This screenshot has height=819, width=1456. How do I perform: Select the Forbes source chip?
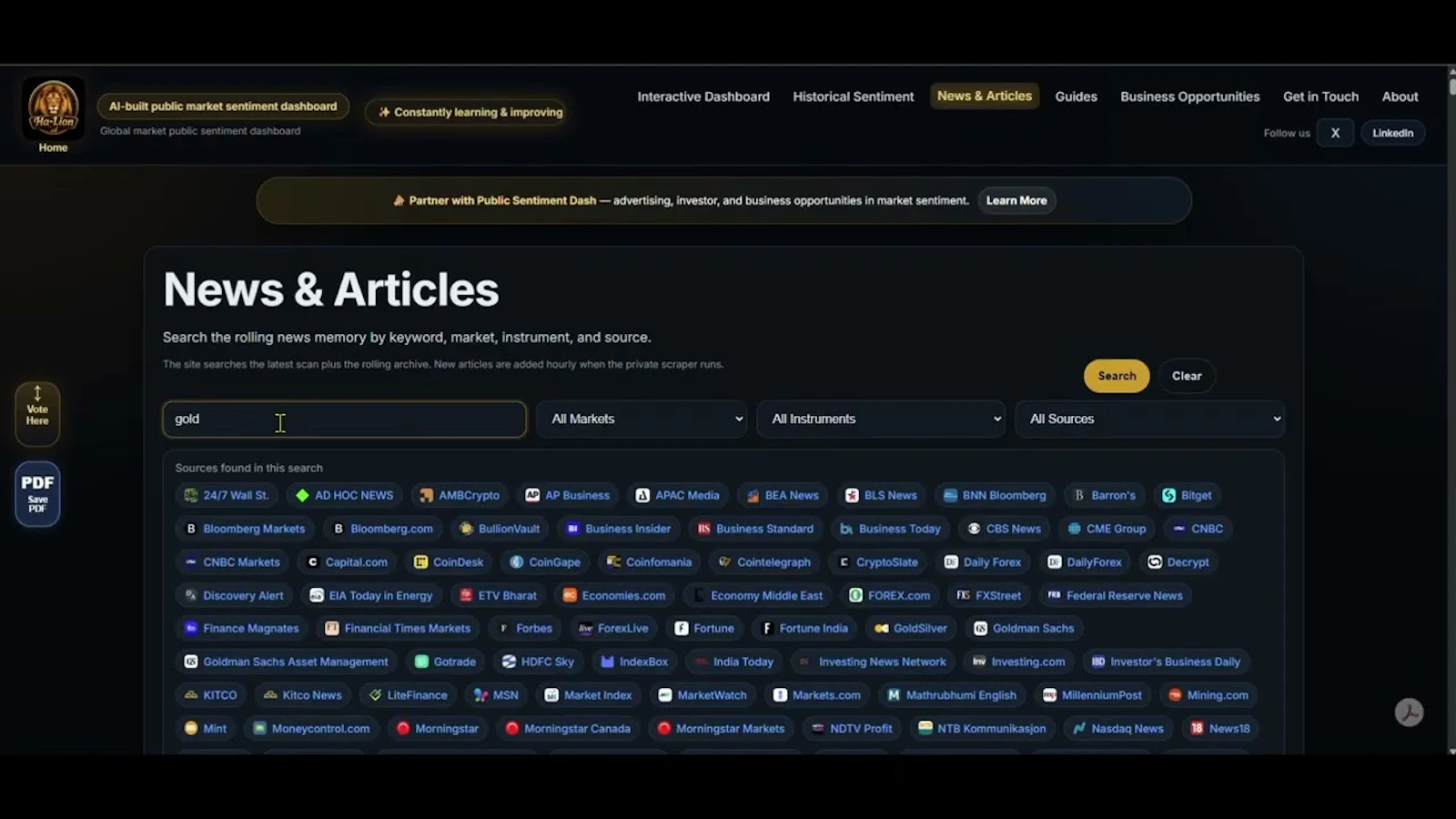[x=525, y=628]
